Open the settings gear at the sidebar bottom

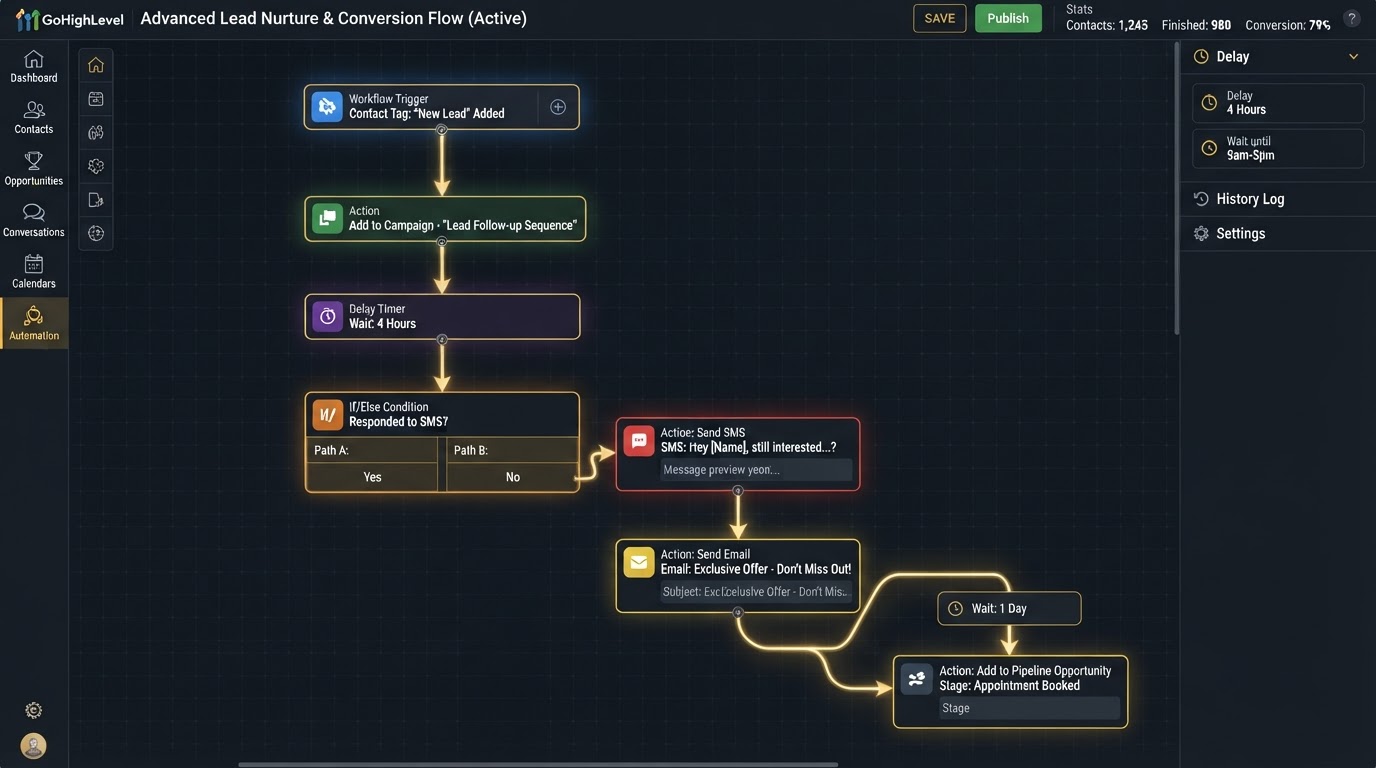tap(34, 711)
